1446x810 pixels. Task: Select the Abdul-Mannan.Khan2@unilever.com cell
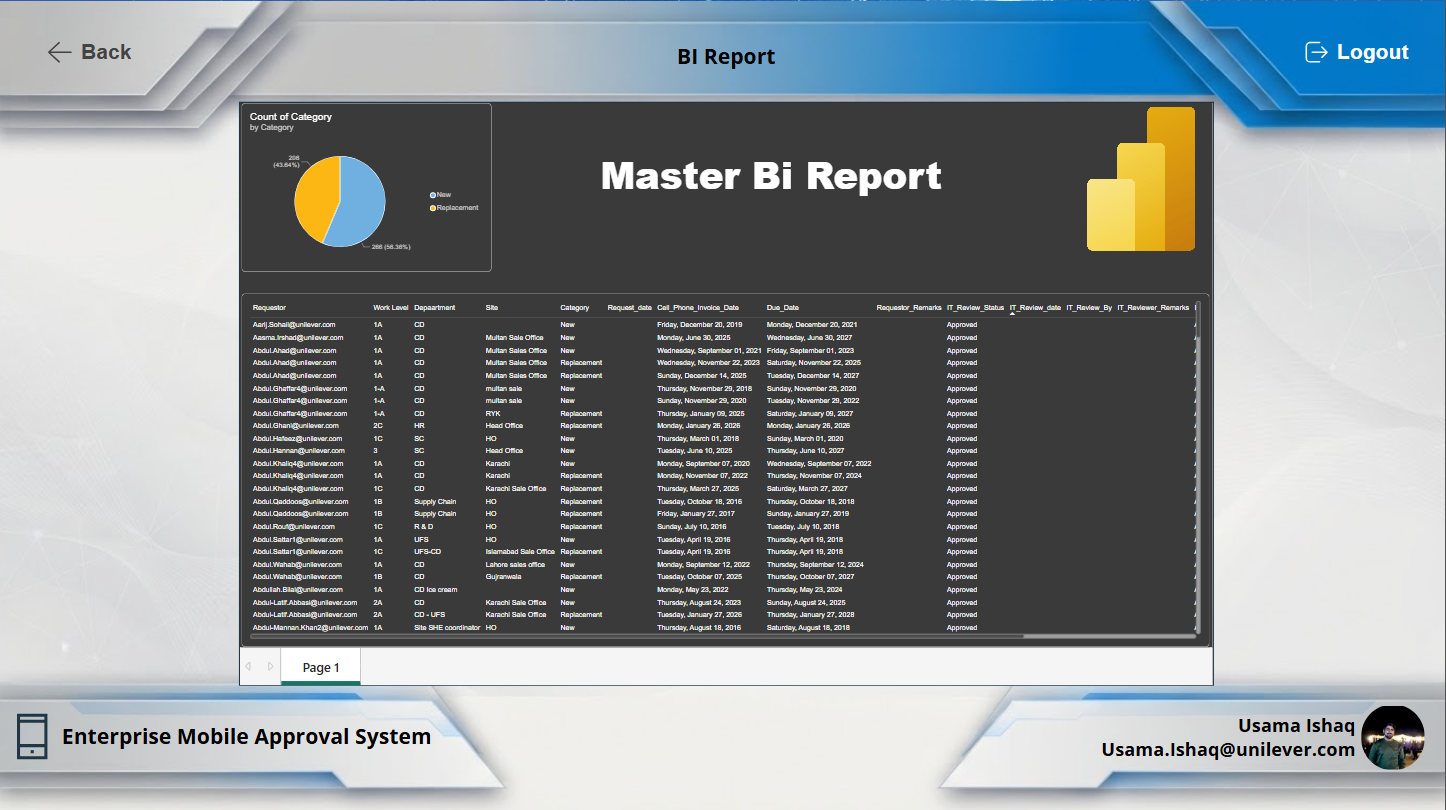click(x=310, y=628)
